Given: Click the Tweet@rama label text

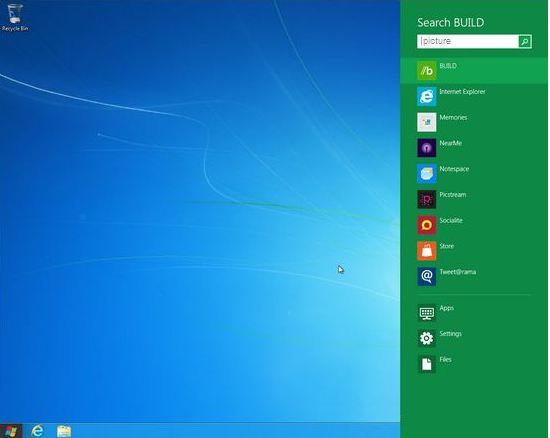Looking at the screenshot, I should pos(458,272).
